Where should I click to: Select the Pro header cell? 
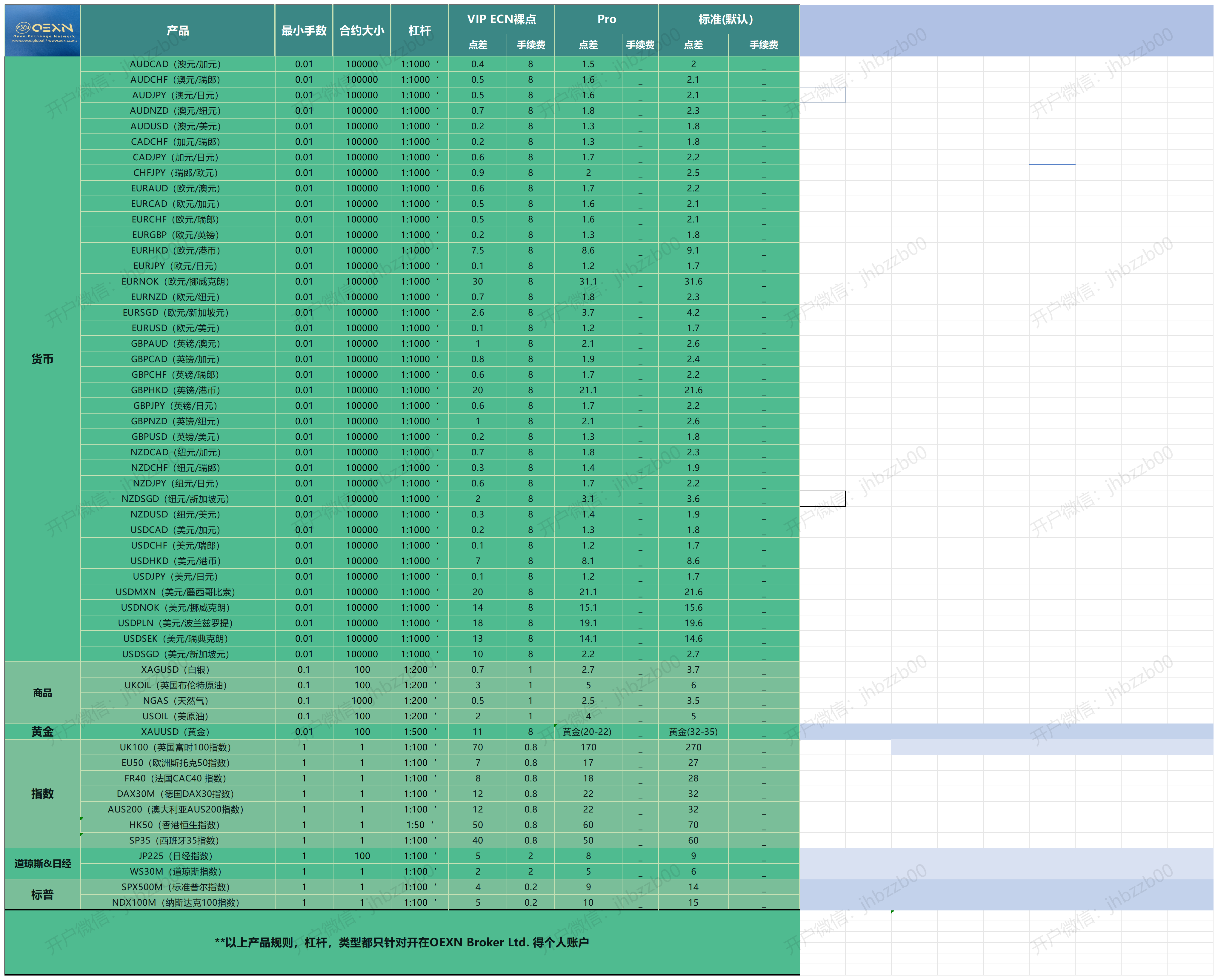(606, 19)
